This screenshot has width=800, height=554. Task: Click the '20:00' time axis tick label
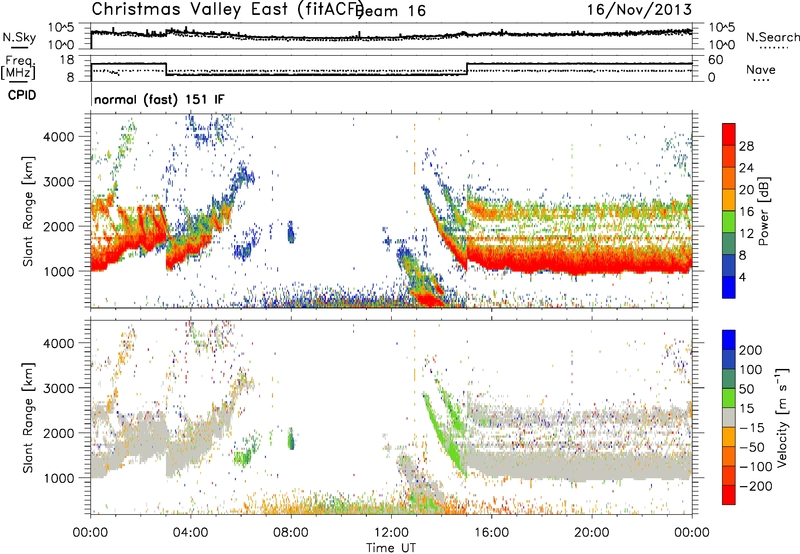click(591, 533)
